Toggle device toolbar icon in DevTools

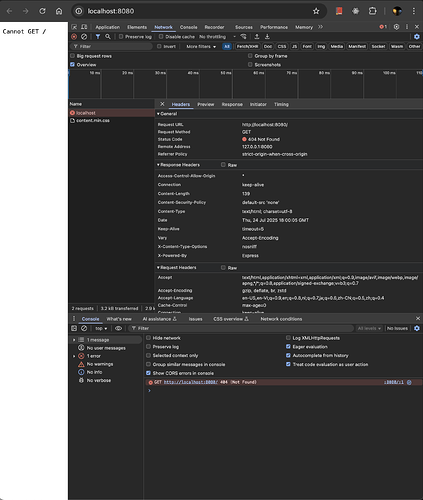tap(84, 27)
